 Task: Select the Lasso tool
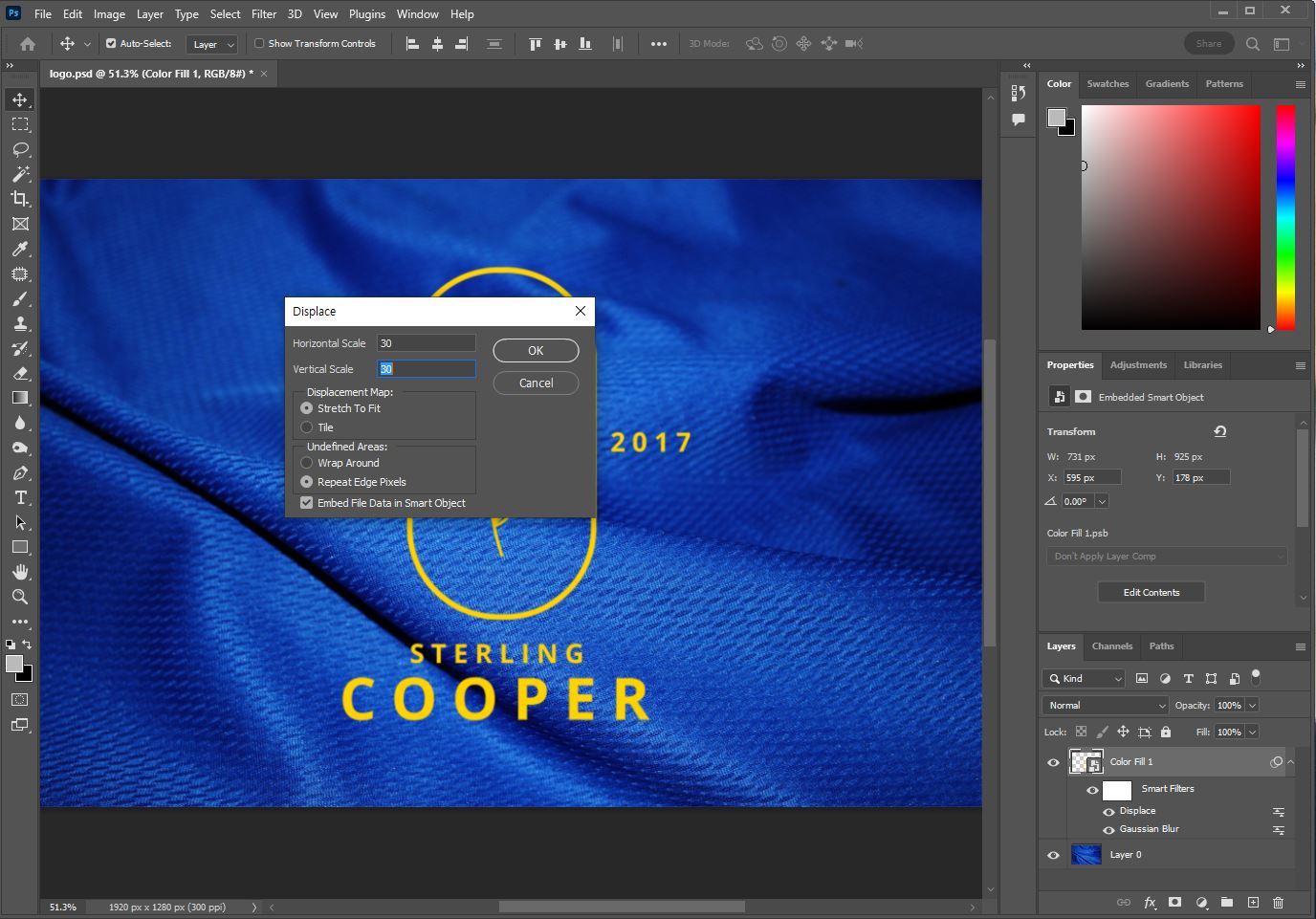(x=20, y=149)
